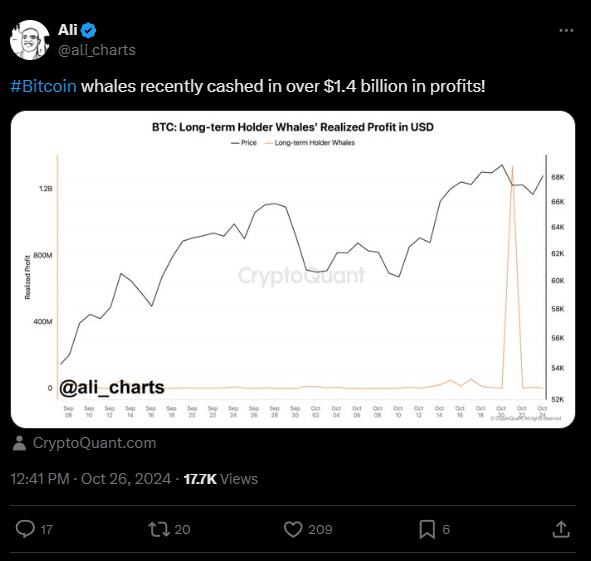Open the #Bitcoin hashtag link
Screen dimensions: 591x561
(43, 86)
